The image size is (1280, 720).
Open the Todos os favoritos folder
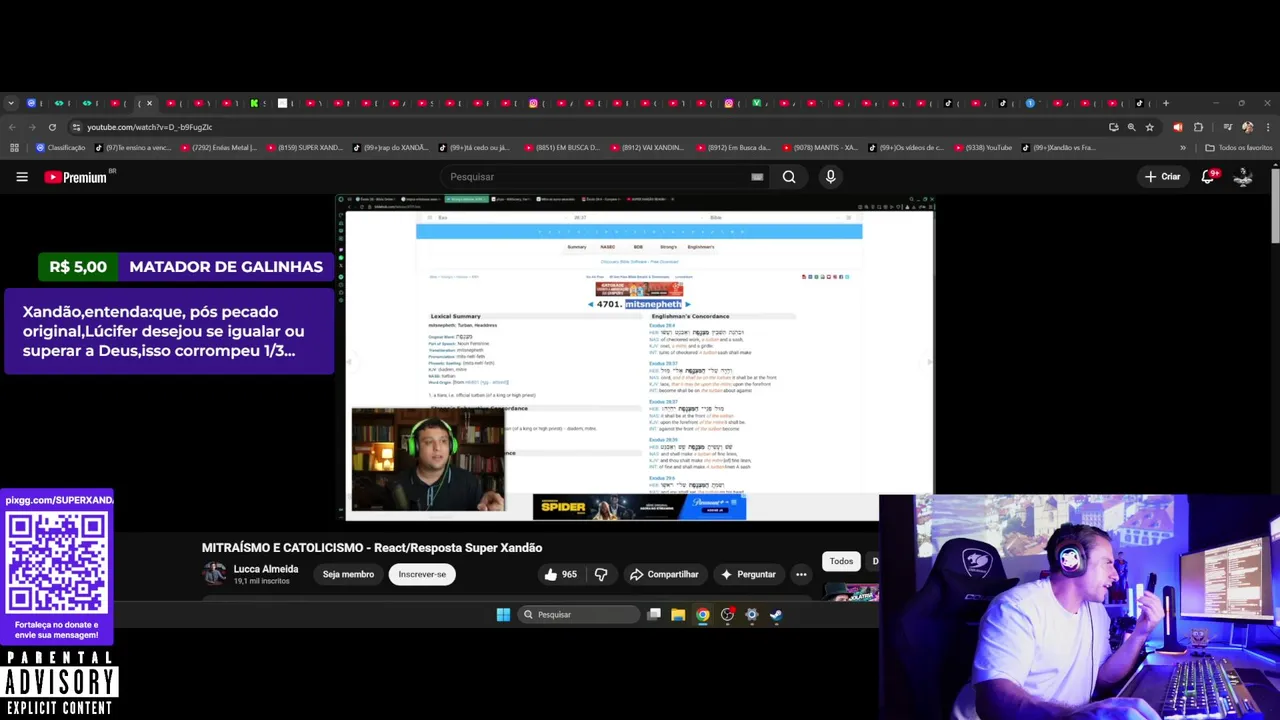pos(1239,148)
